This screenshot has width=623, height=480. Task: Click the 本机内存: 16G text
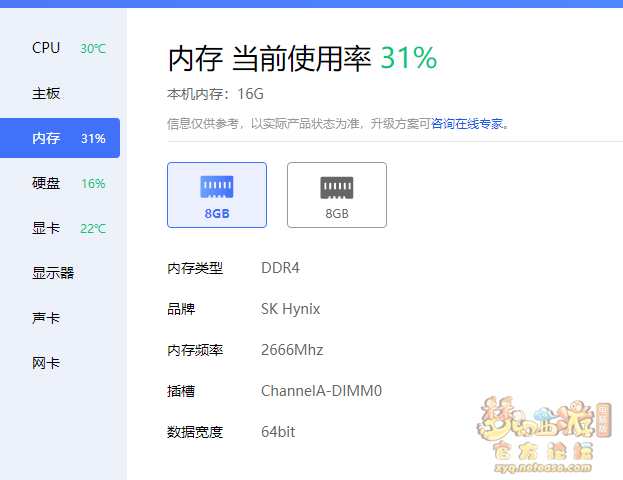tap(215, 94)
